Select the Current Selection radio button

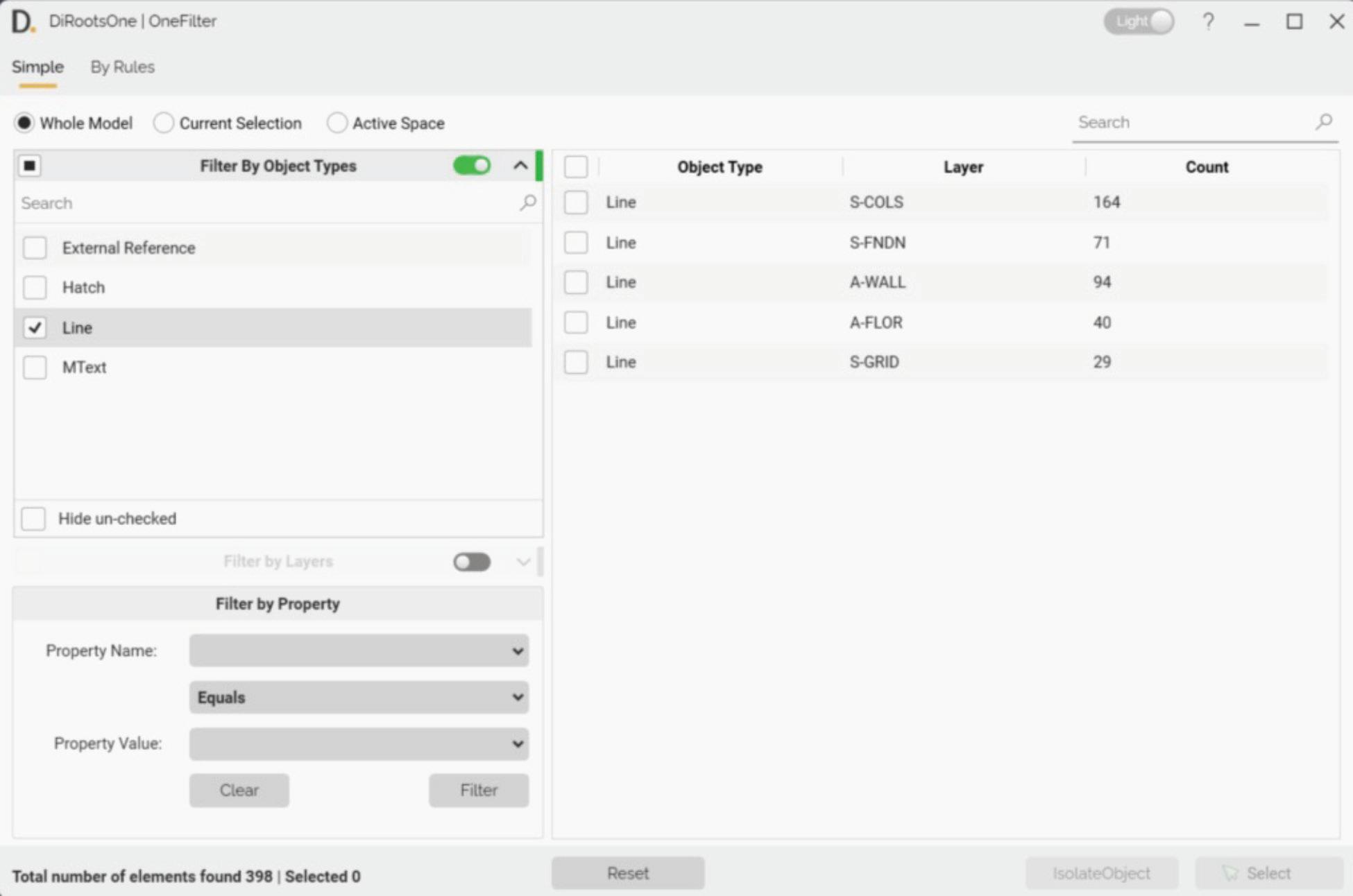(164, 123)
